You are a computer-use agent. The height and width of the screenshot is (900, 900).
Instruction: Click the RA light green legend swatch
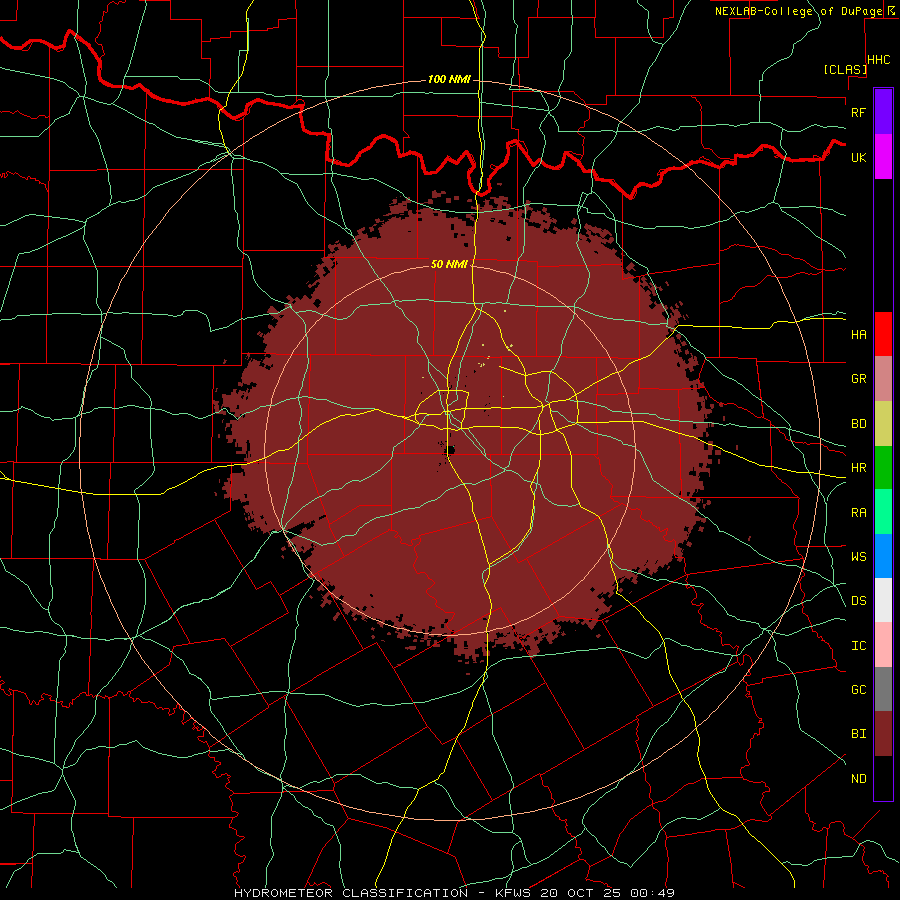[x=883, y=512]
